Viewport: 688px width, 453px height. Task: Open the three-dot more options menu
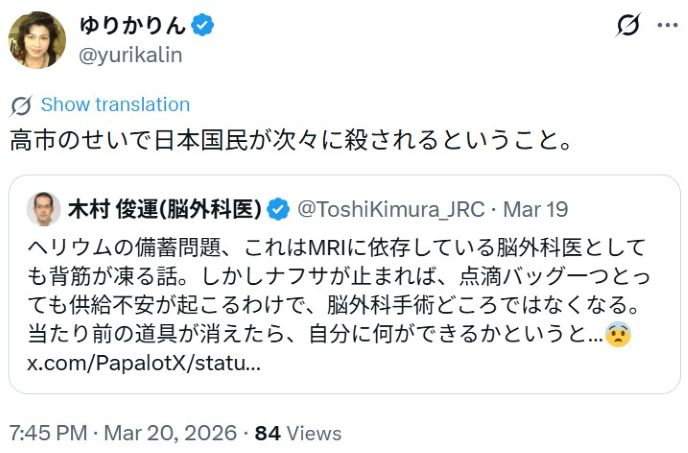tap(666, 25)
